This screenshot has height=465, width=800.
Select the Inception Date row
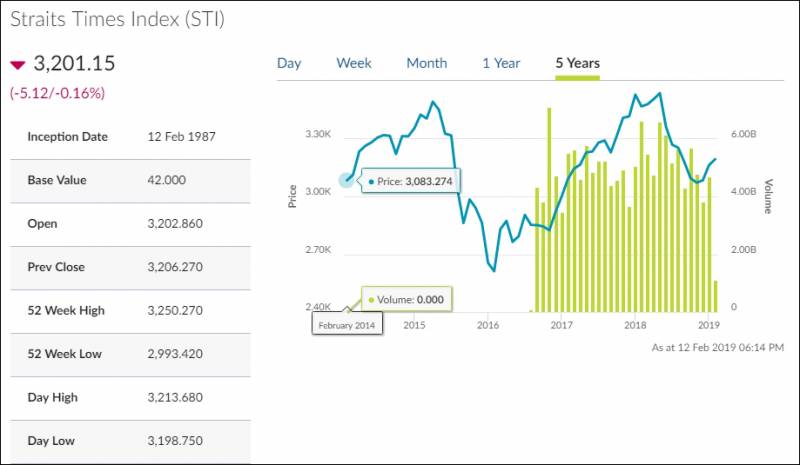click(125, 137)
